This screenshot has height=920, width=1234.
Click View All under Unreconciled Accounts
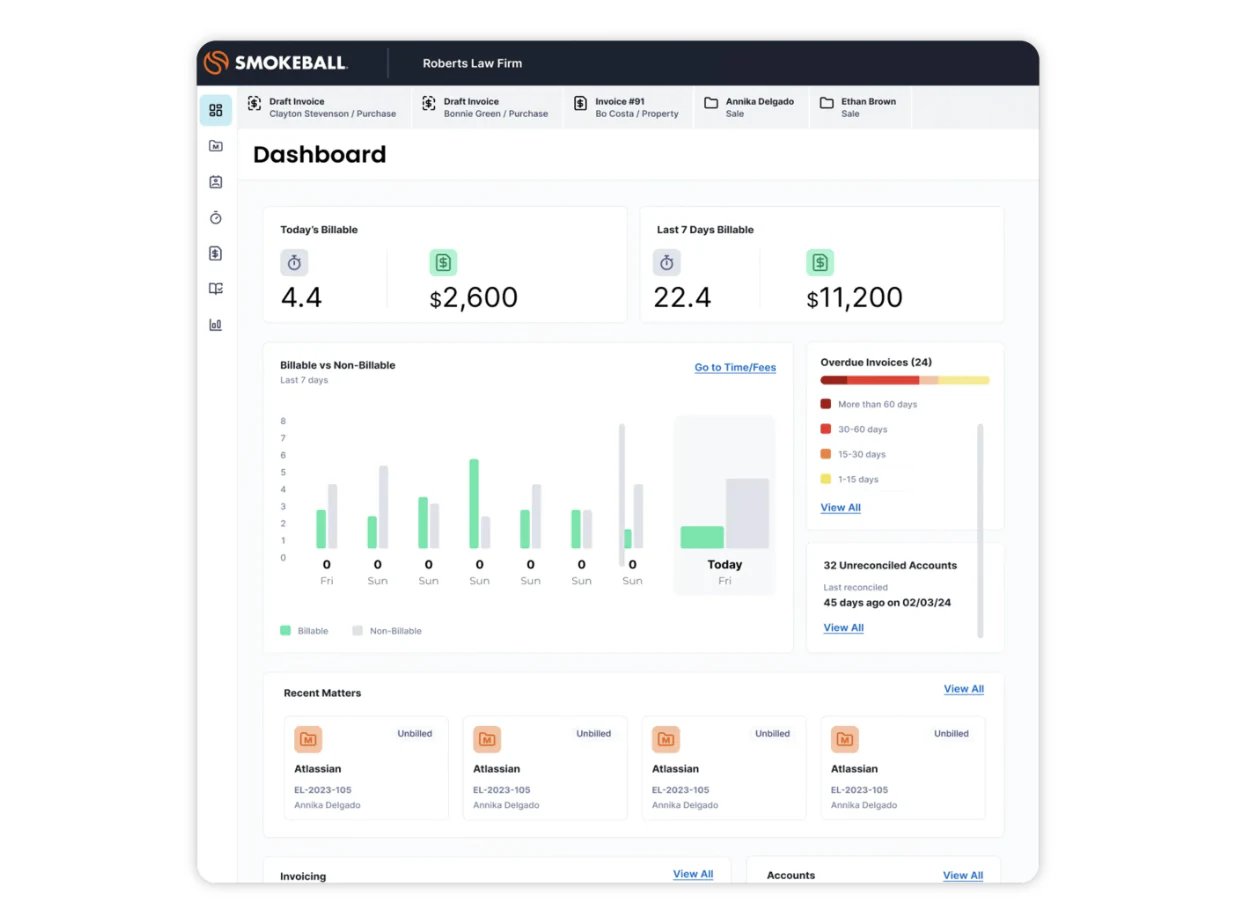click(844, 628)
